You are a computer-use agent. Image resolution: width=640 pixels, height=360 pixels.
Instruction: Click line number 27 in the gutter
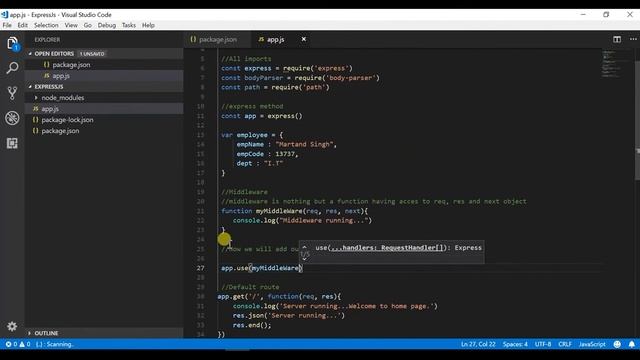coord(200,268)
